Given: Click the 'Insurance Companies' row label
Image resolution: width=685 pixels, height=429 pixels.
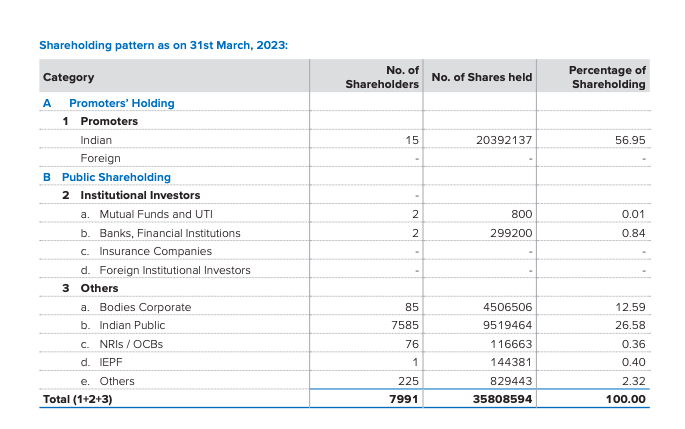Looking at the screenshot, I should 156,252.
